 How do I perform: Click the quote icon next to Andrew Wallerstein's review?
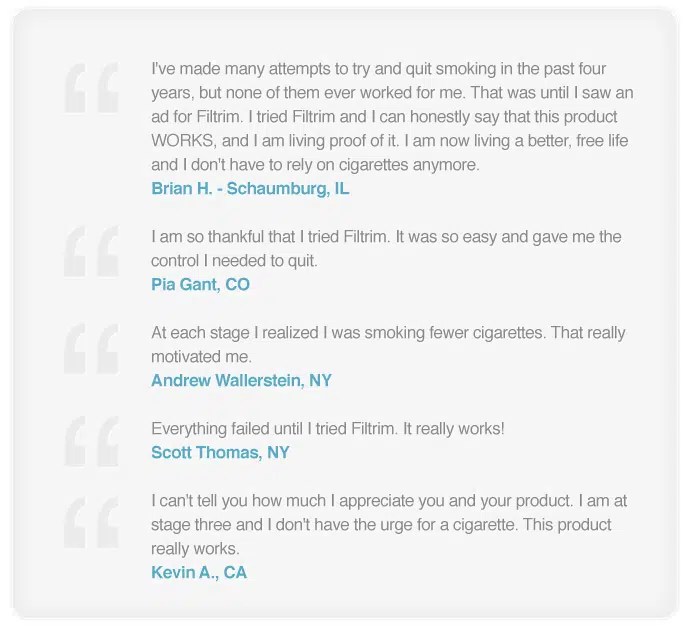92,349
